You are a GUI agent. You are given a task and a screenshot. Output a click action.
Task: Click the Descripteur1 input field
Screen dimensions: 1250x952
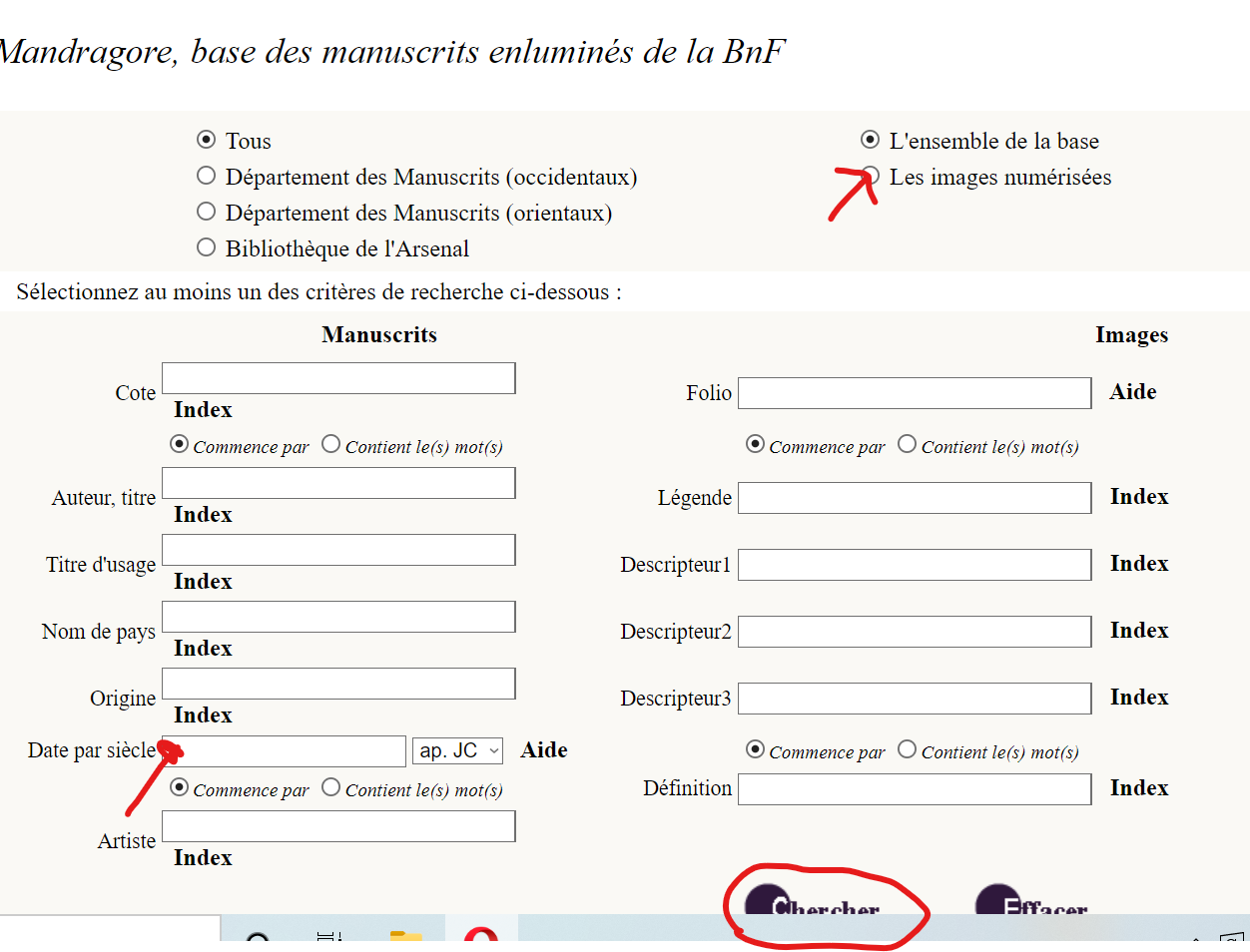point(915,565)
